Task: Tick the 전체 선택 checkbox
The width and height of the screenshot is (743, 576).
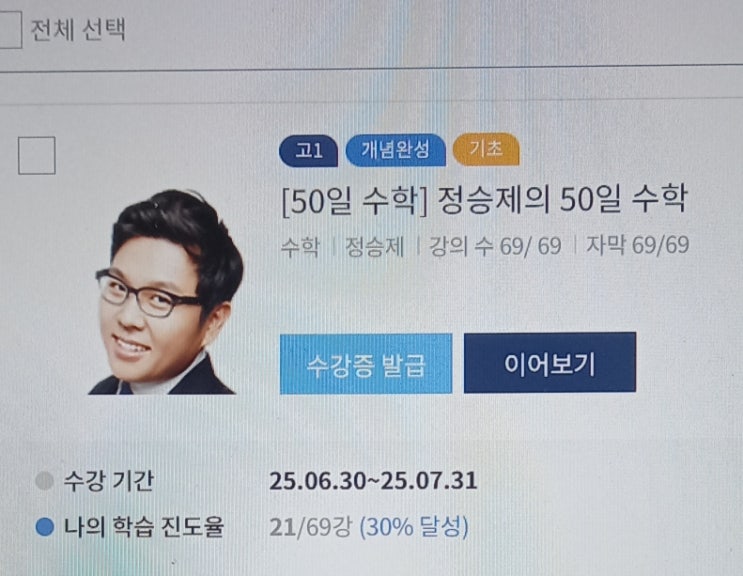Action: tap(9, 29)
